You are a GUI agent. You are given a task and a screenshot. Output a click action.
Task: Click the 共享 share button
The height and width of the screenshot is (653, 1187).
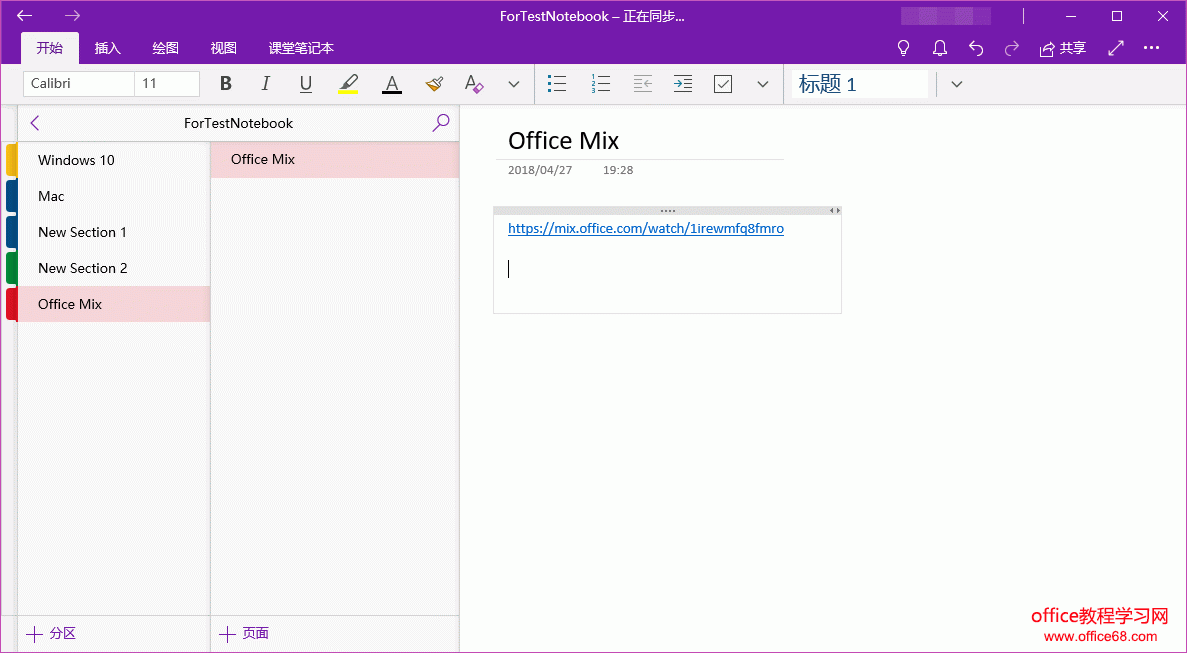(1062, 47)
